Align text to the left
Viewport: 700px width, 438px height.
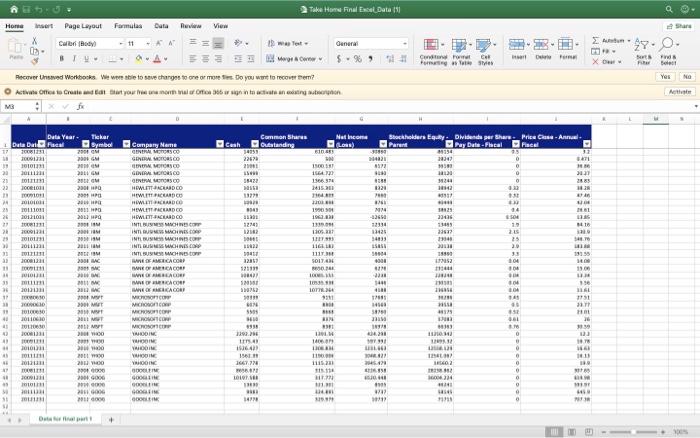tap(193, 58)
